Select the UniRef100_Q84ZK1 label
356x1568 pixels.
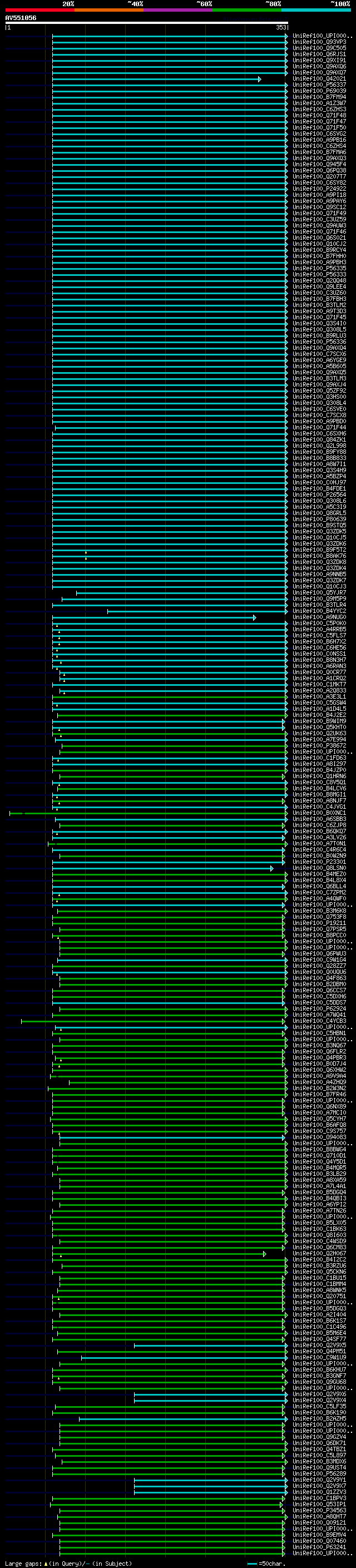click(x=319, y=439)
